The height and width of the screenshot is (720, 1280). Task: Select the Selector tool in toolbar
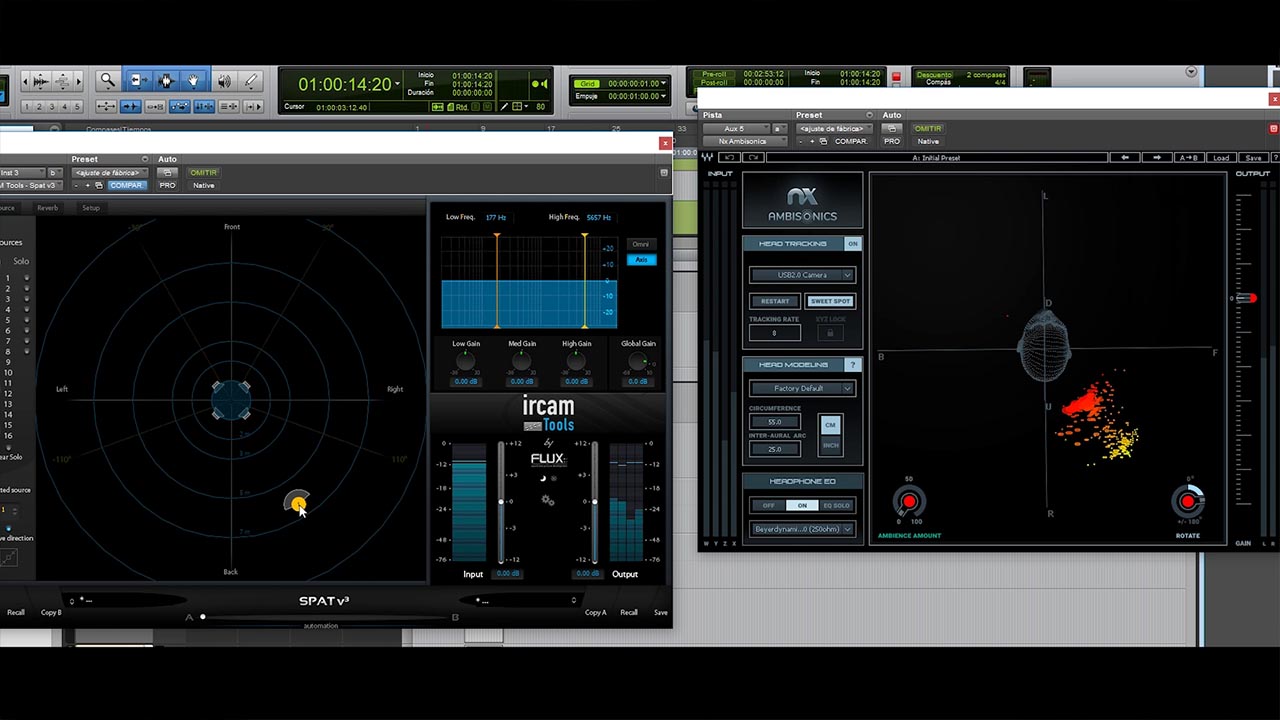click(x=165, y=81)
